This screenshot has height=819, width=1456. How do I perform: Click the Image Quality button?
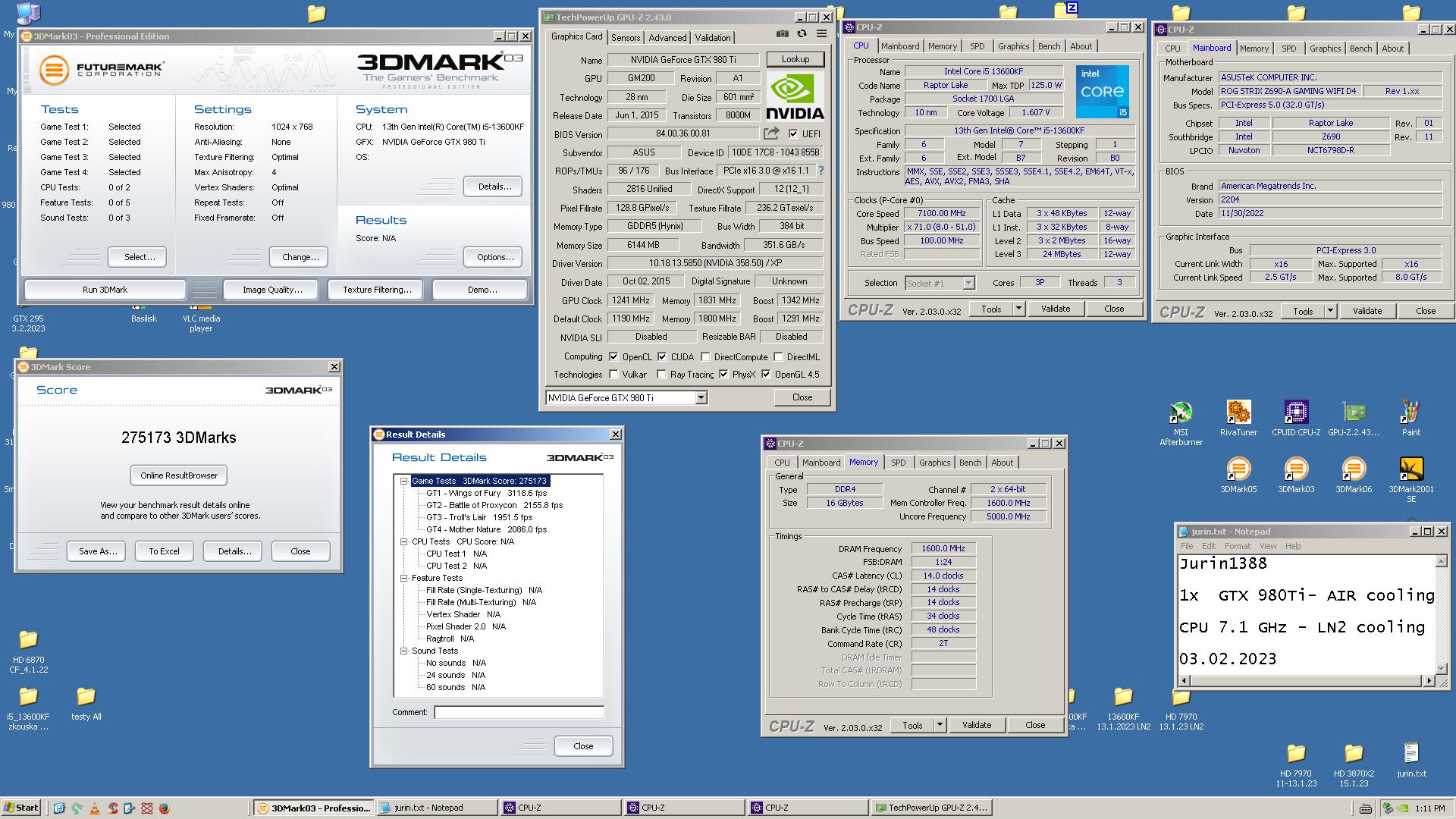272,290
